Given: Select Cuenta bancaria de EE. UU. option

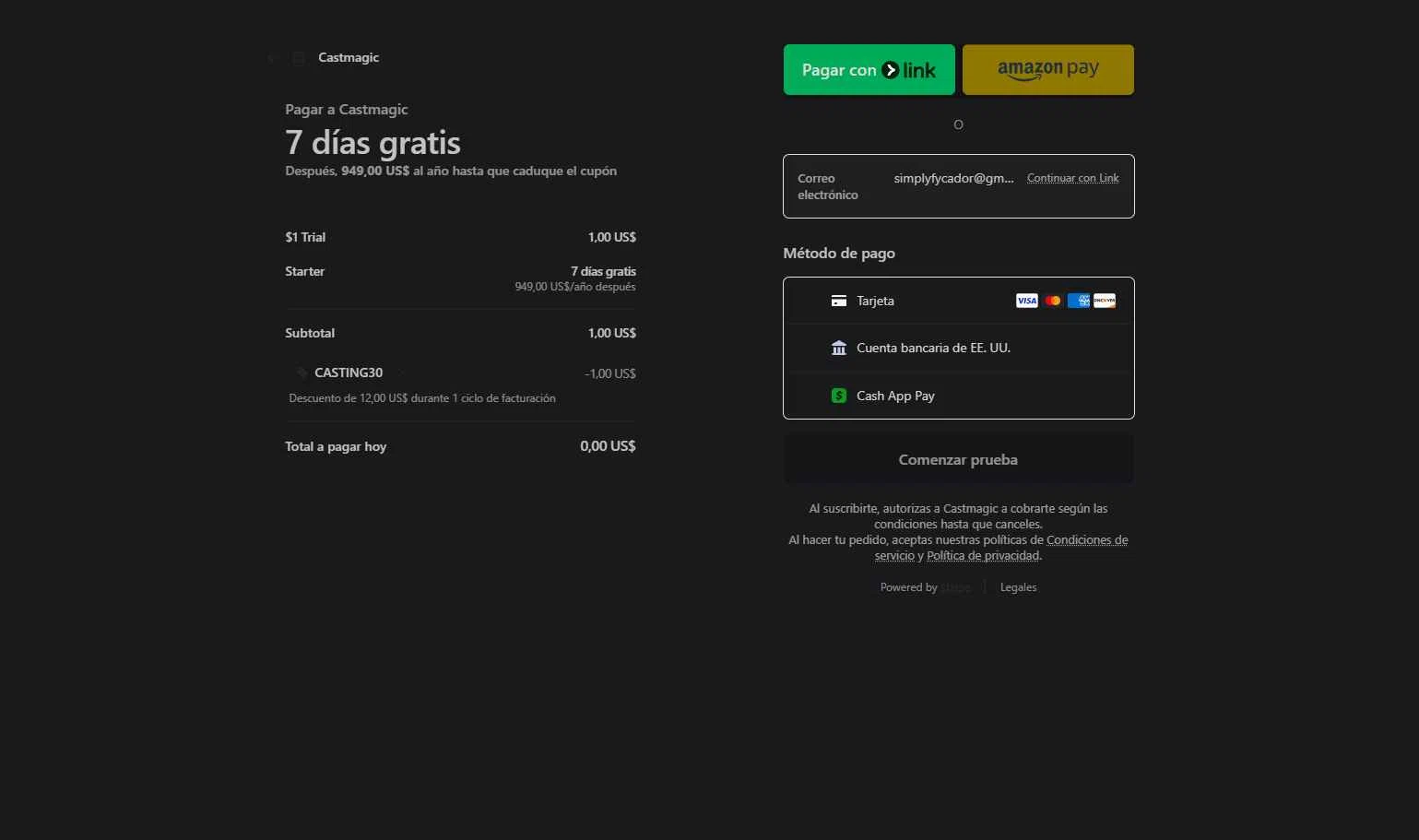Looking at the screenshot, I should click(959, 348).
